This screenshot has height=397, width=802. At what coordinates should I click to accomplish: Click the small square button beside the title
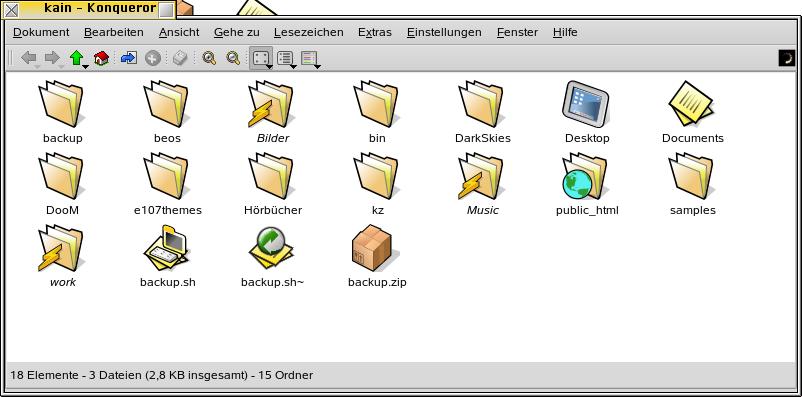pyautogui.click(x=166, y=10)
